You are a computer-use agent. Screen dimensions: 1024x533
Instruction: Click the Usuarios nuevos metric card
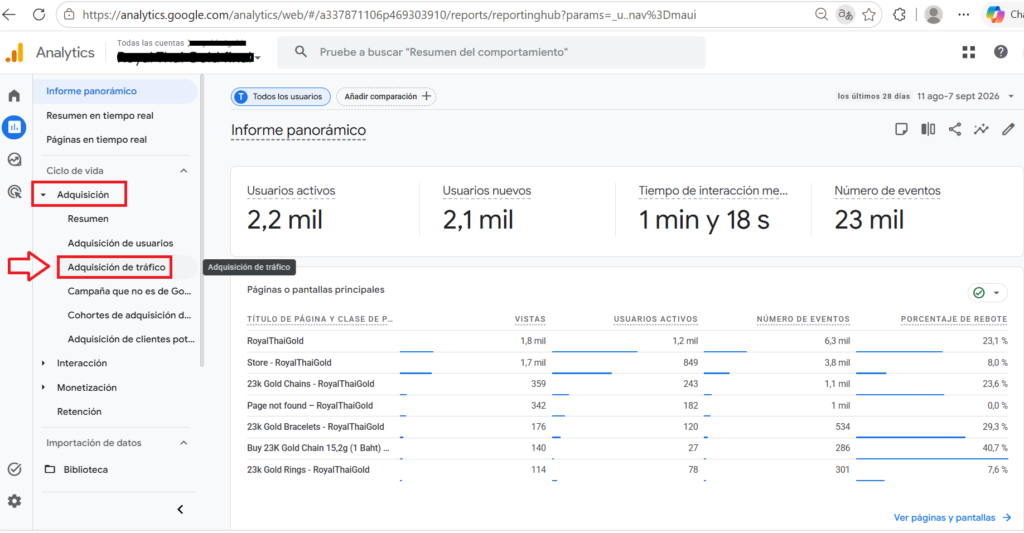(517, 210)
